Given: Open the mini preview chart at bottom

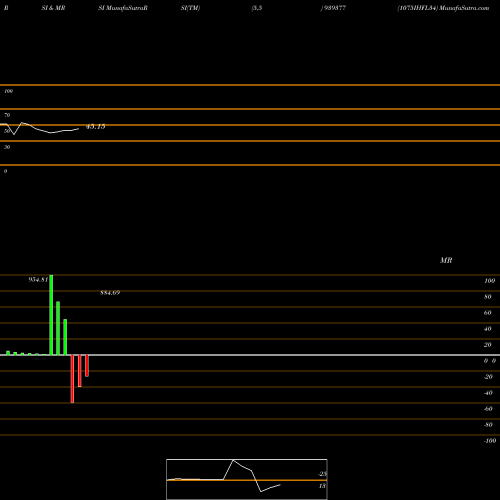Looking at the screenshot, I should [247, 479].
